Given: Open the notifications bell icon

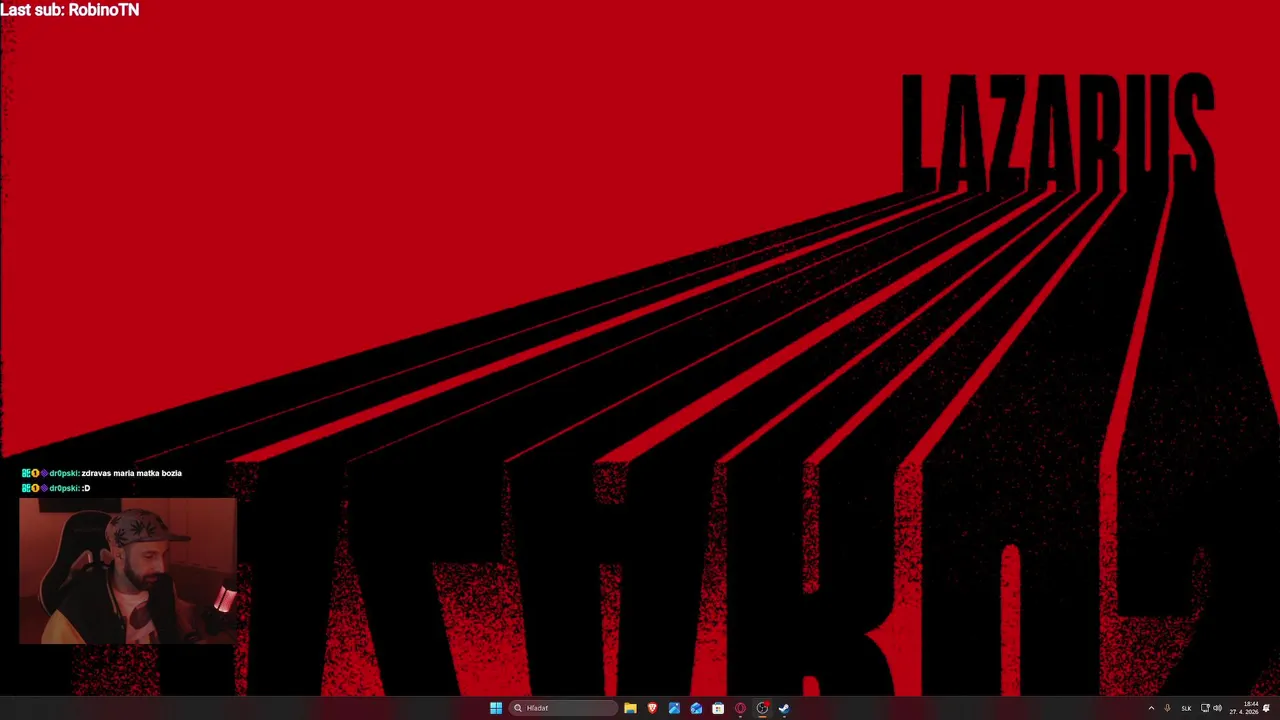Looking at the screenshot, I should 1267,708.
